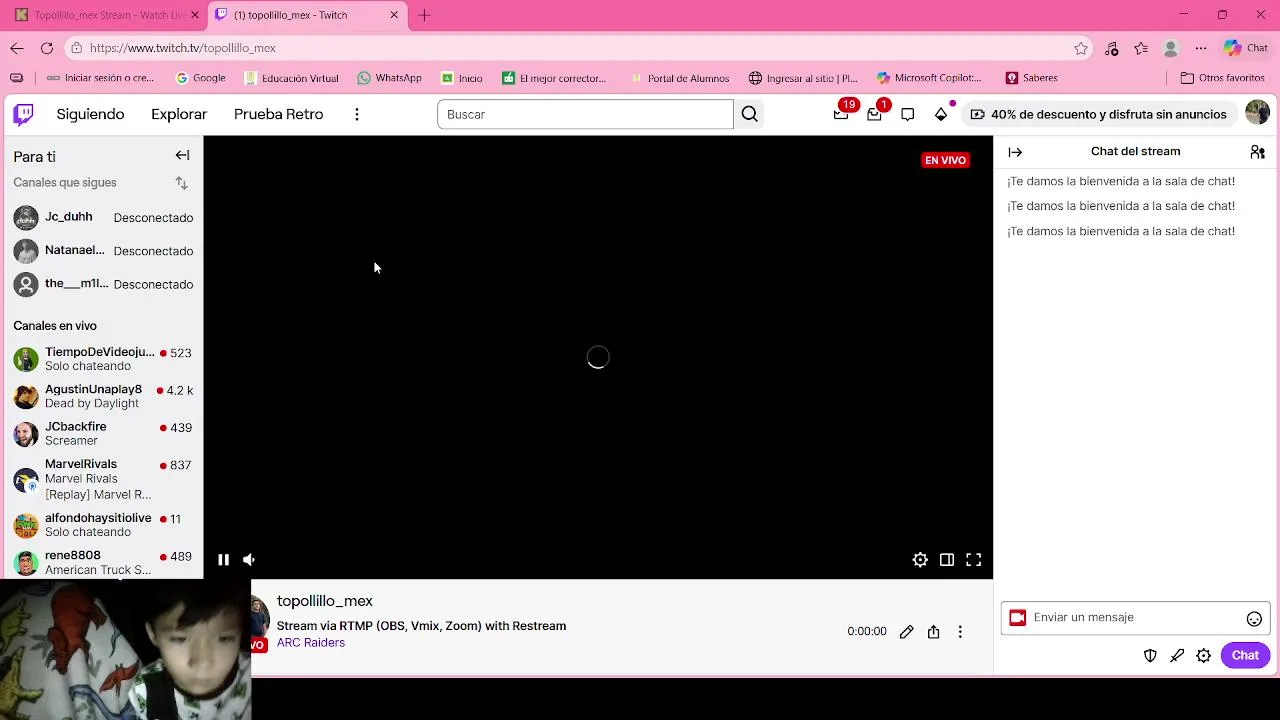
Task: Open the moderator shield icon in chat
Action: click(1150, 656)
